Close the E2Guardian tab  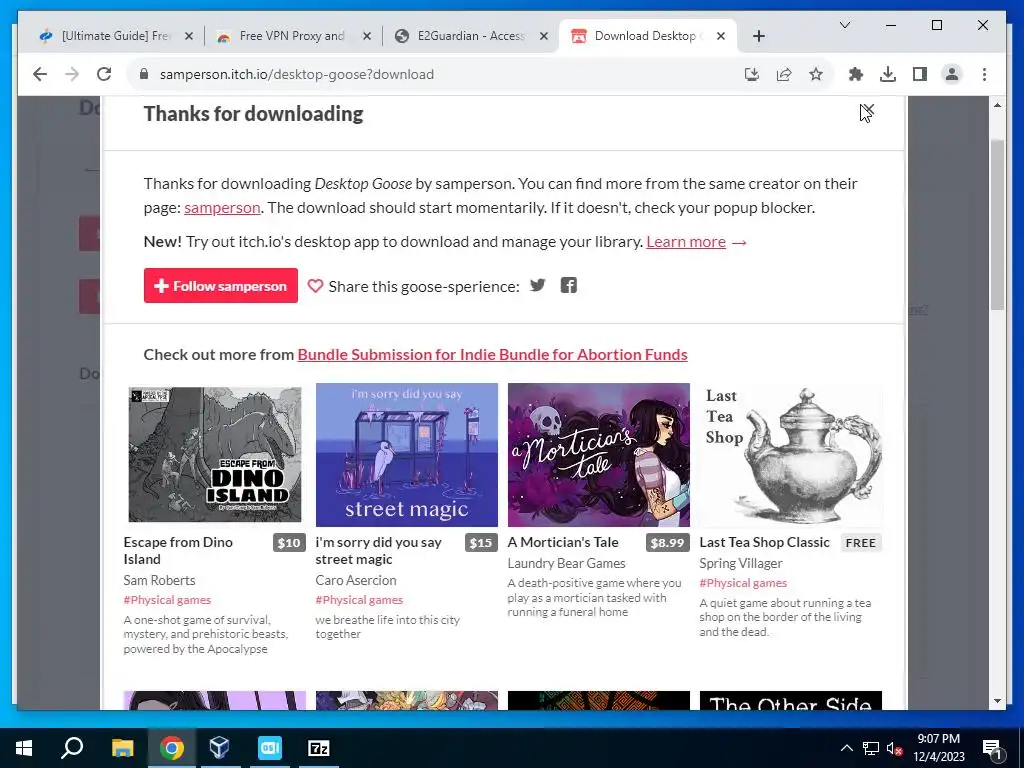pos(543,36)
